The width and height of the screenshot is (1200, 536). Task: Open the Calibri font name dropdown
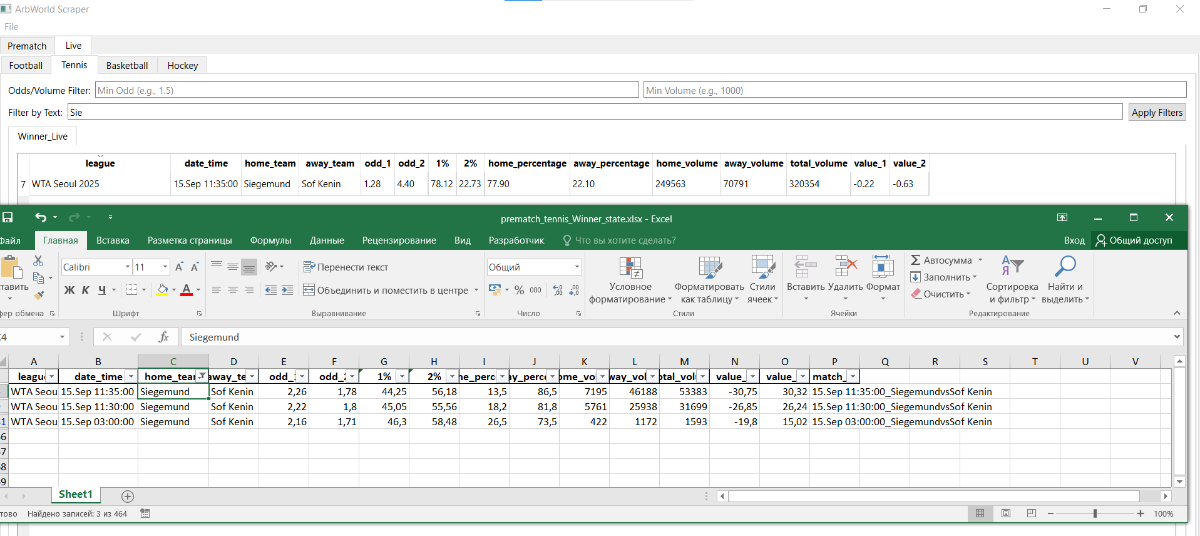pos(127,267)
